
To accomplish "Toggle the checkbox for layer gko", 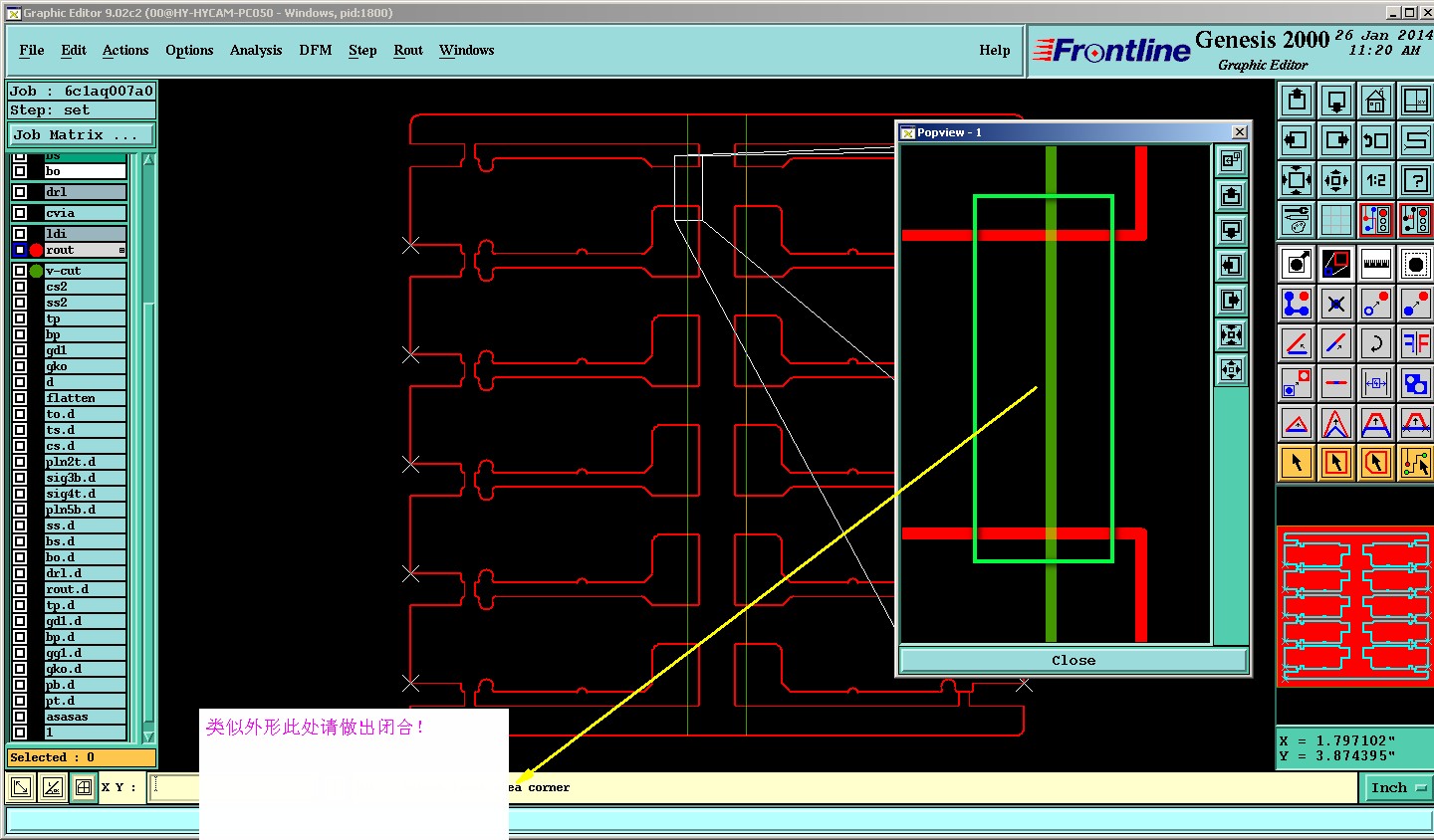I will [20, 366].
